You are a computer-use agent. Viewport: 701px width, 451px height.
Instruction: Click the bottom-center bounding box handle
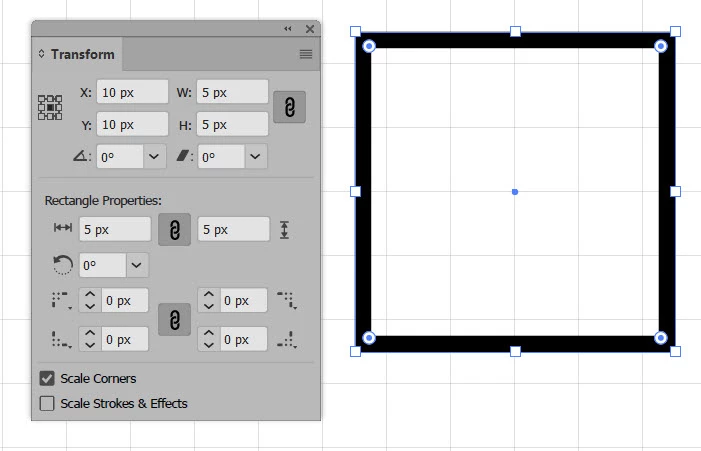[515, 351]
